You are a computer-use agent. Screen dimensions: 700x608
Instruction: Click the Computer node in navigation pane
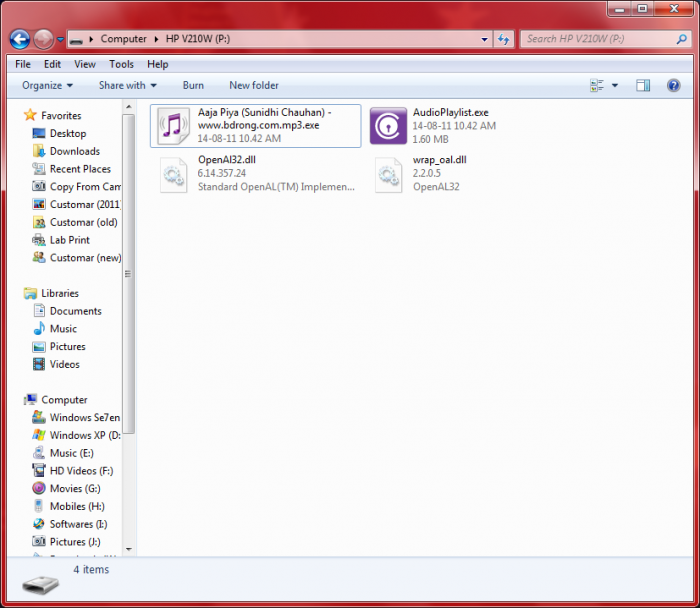pos(56,400)
